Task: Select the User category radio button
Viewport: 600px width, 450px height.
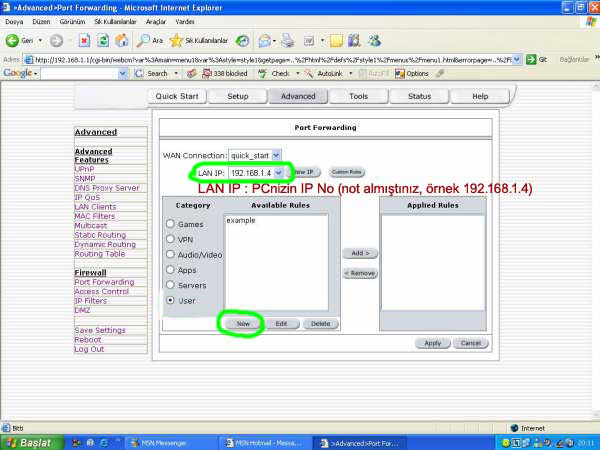Action: click(x=170, y=300)
